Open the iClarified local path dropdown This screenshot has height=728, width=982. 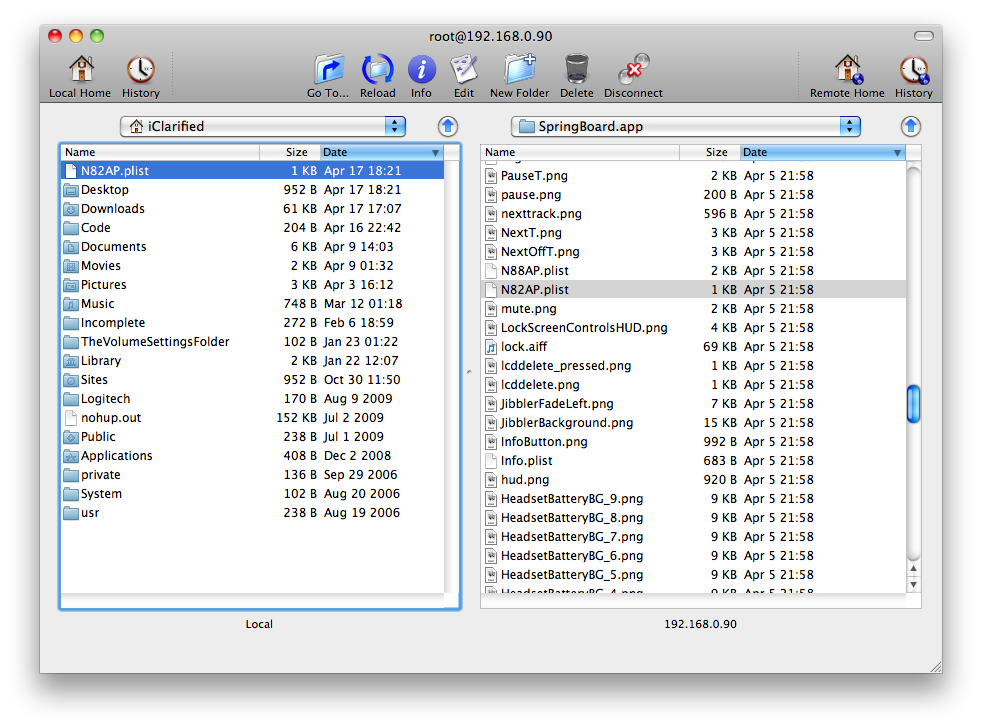[263, 126]
